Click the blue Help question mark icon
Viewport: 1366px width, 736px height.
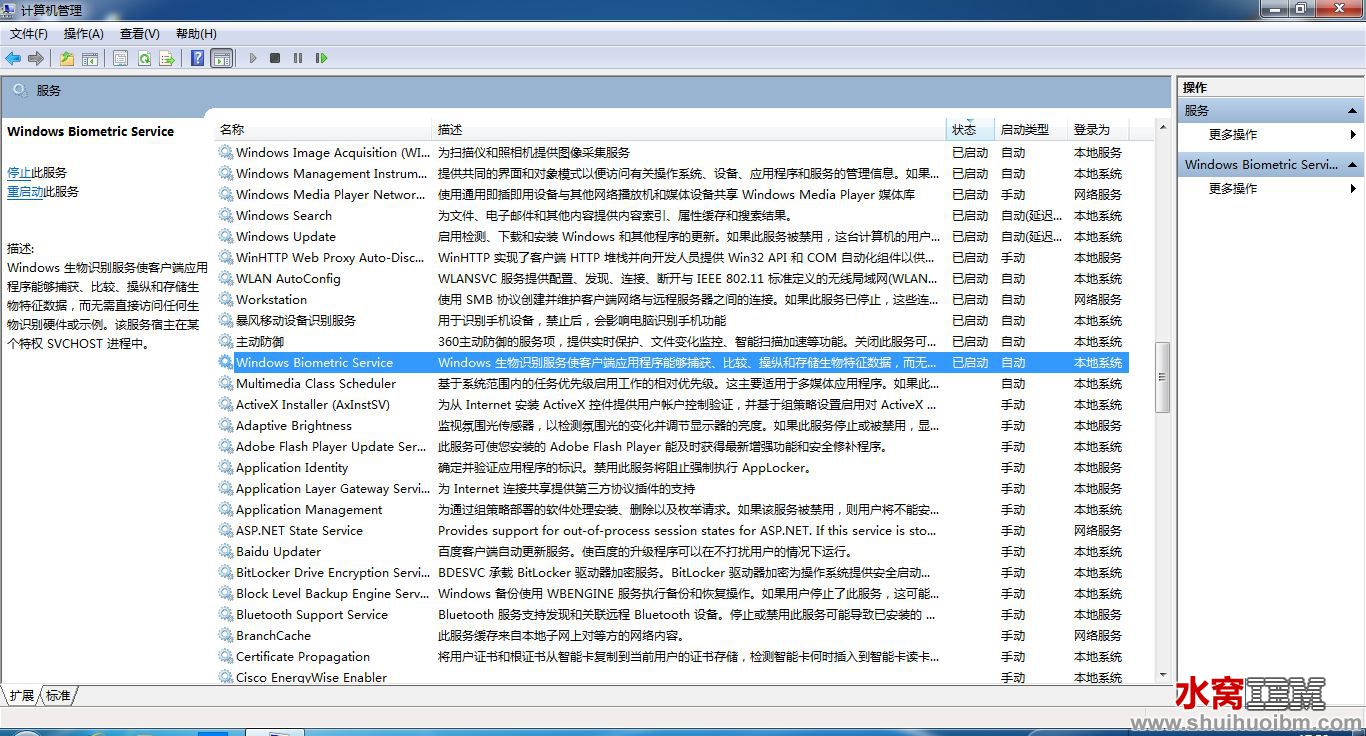tap(198, 59)
